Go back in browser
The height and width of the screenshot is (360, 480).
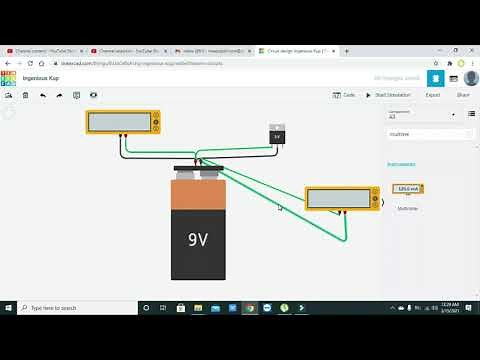tap(8, 63)
